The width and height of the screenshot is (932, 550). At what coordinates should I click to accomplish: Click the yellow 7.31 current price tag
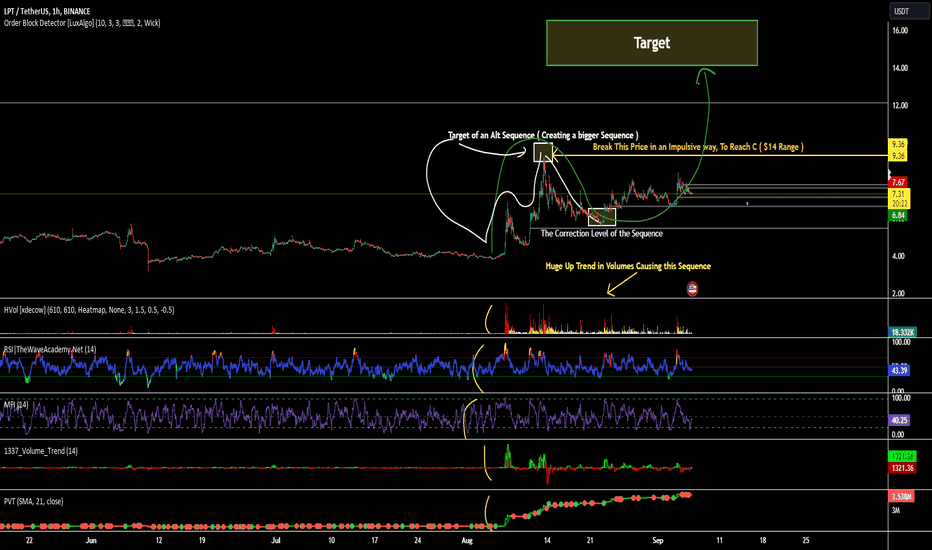pyautogui.click(x=898, y=194)
